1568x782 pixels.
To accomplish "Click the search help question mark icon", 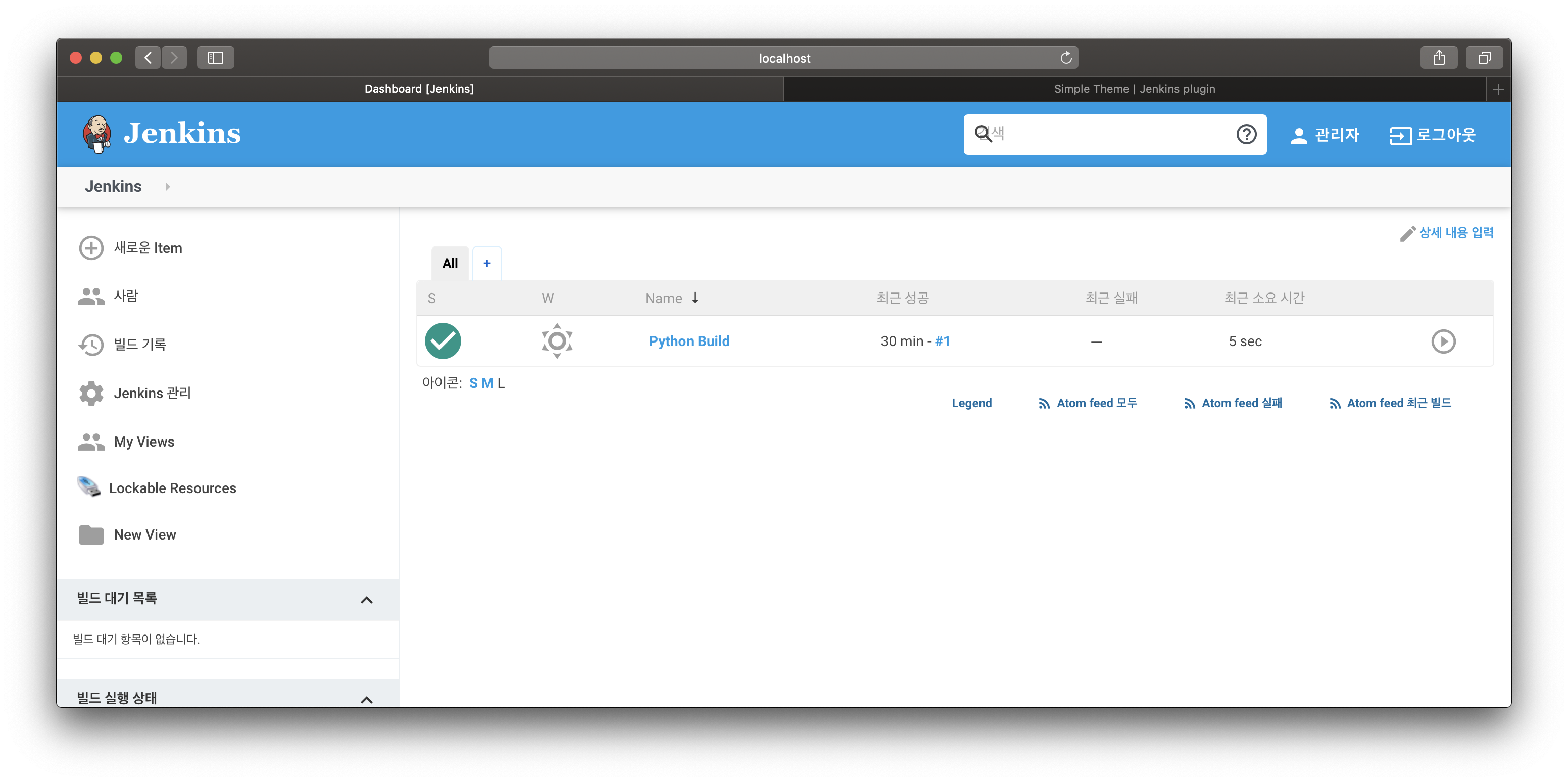I will point(1246,134).
